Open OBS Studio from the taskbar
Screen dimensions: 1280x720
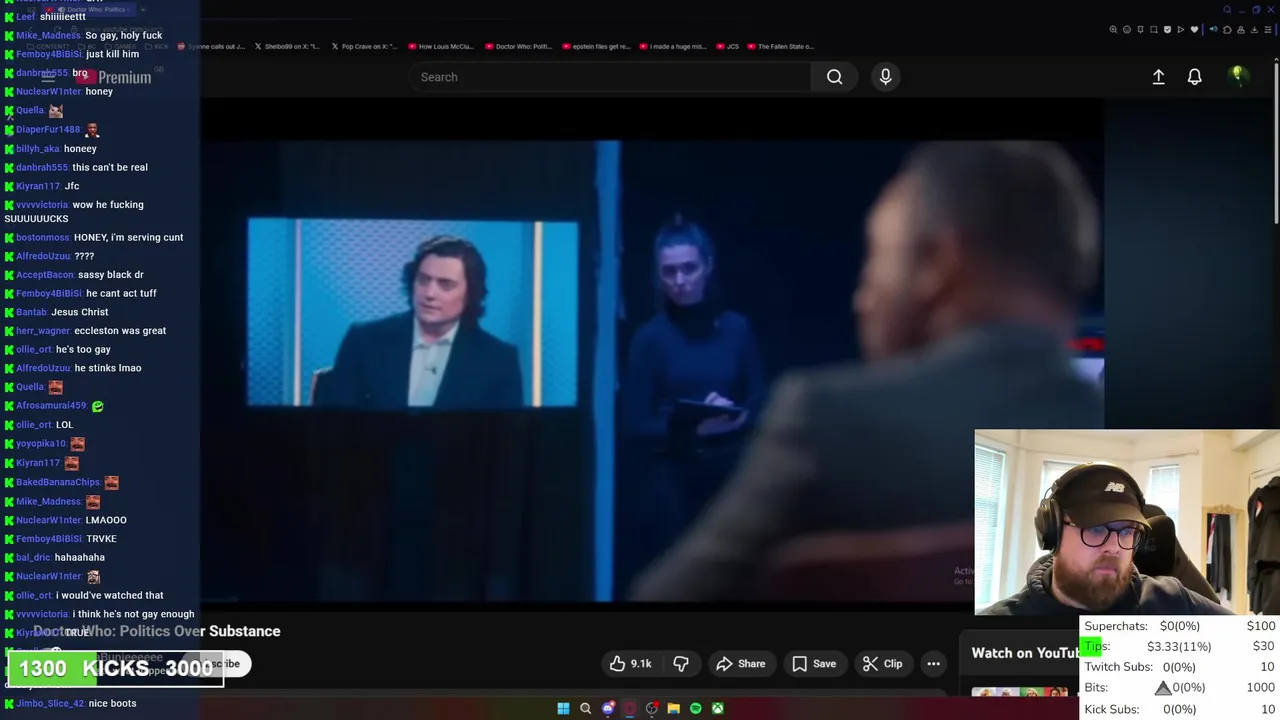pos(652,708)
